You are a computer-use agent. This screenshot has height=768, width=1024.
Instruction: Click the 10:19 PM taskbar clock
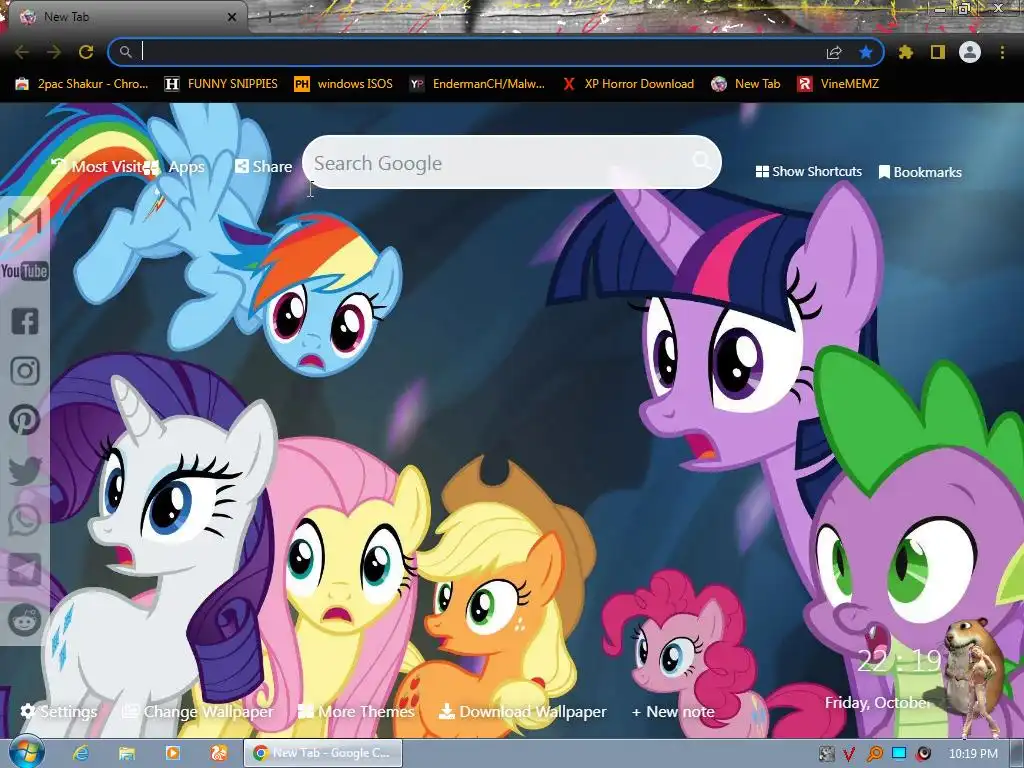click(x=973, y=754)
